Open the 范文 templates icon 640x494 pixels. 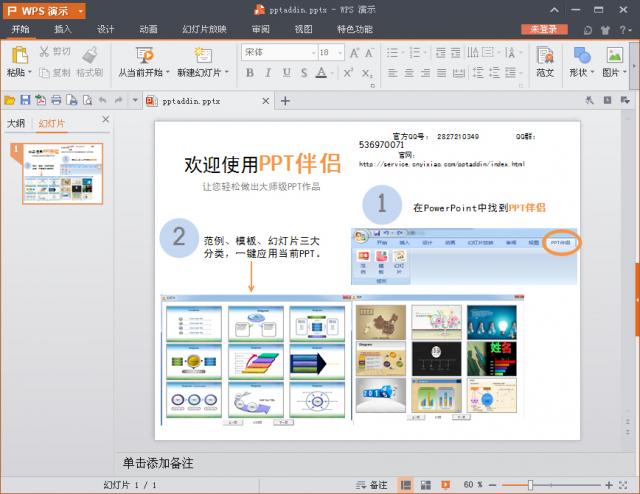pyautogui.click(x=545, y=55)
